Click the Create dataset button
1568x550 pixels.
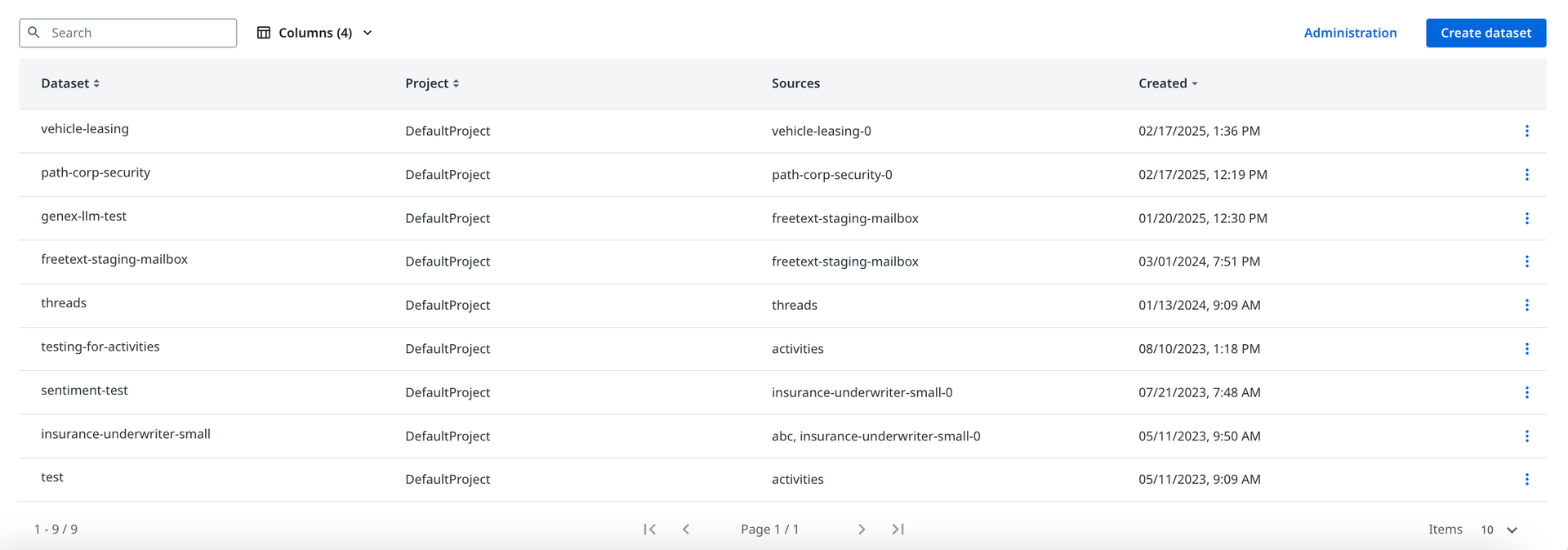(x=1486, y=33)
